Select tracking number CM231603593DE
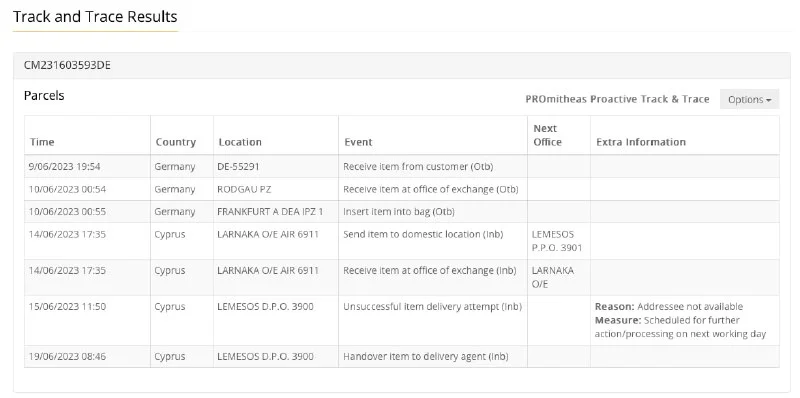 67,65
